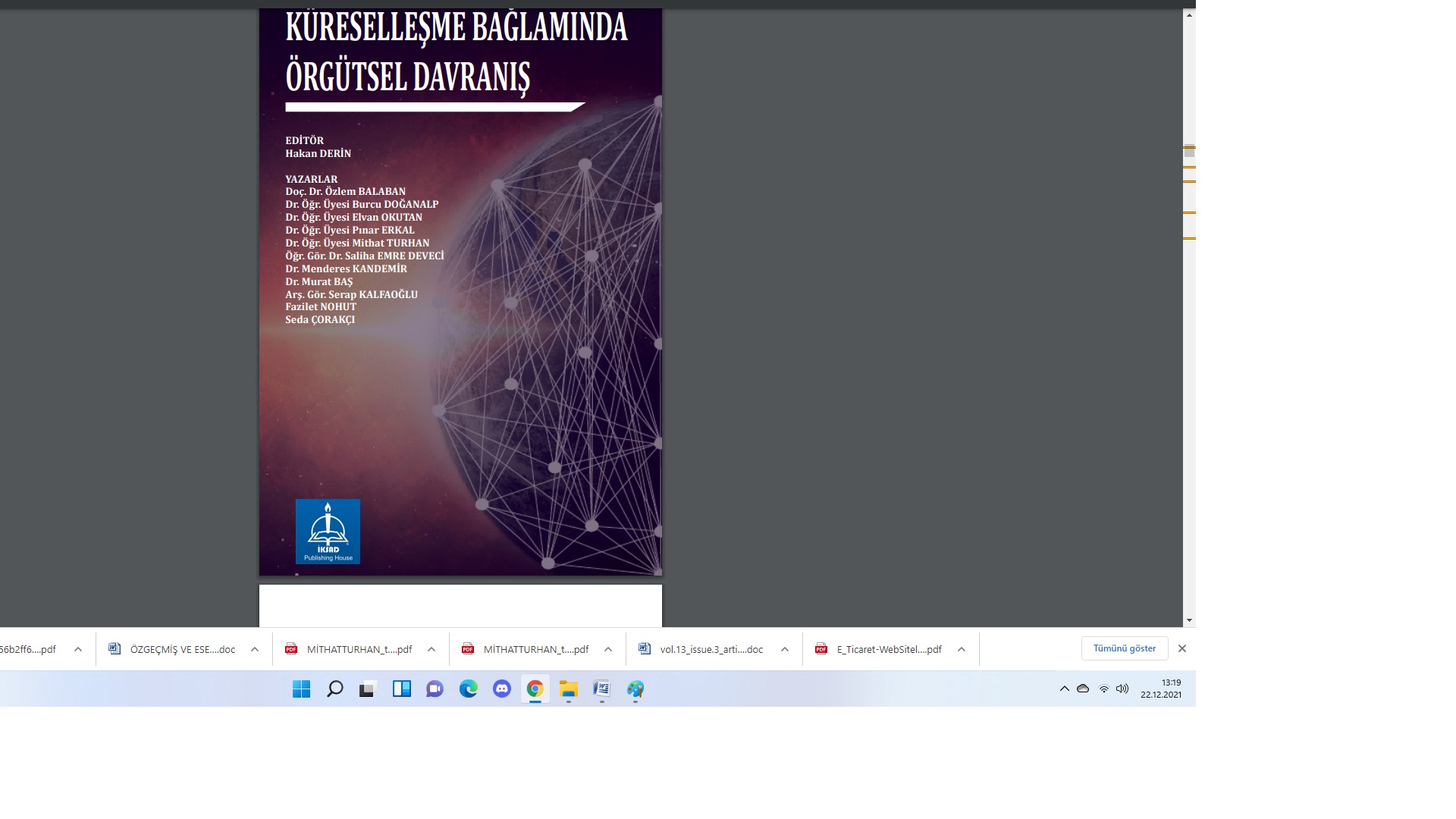Click author Dr. Öğr. Üyesi Burcu DOĞANALP
The width and height of the screenshot is (1456, 819).
tap(362, 204)
